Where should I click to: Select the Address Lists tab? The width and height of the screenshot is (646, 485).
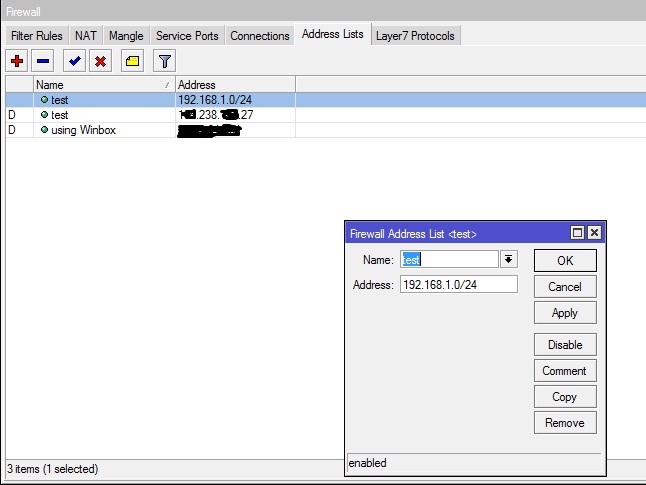click(x=332, y=34)
